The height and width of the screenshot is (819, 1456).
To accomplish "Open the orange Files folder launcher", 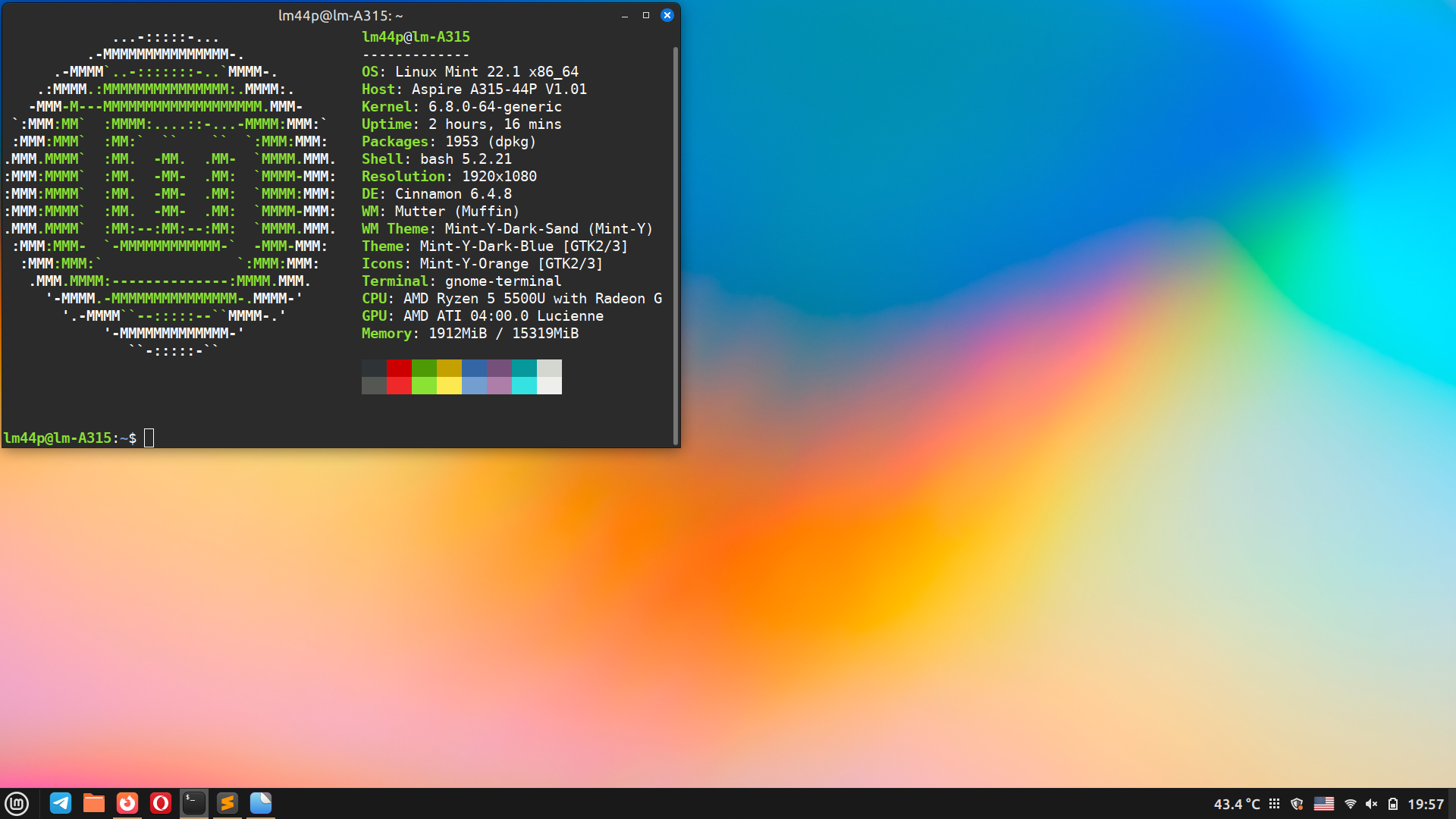I will (x=94, y=803).
